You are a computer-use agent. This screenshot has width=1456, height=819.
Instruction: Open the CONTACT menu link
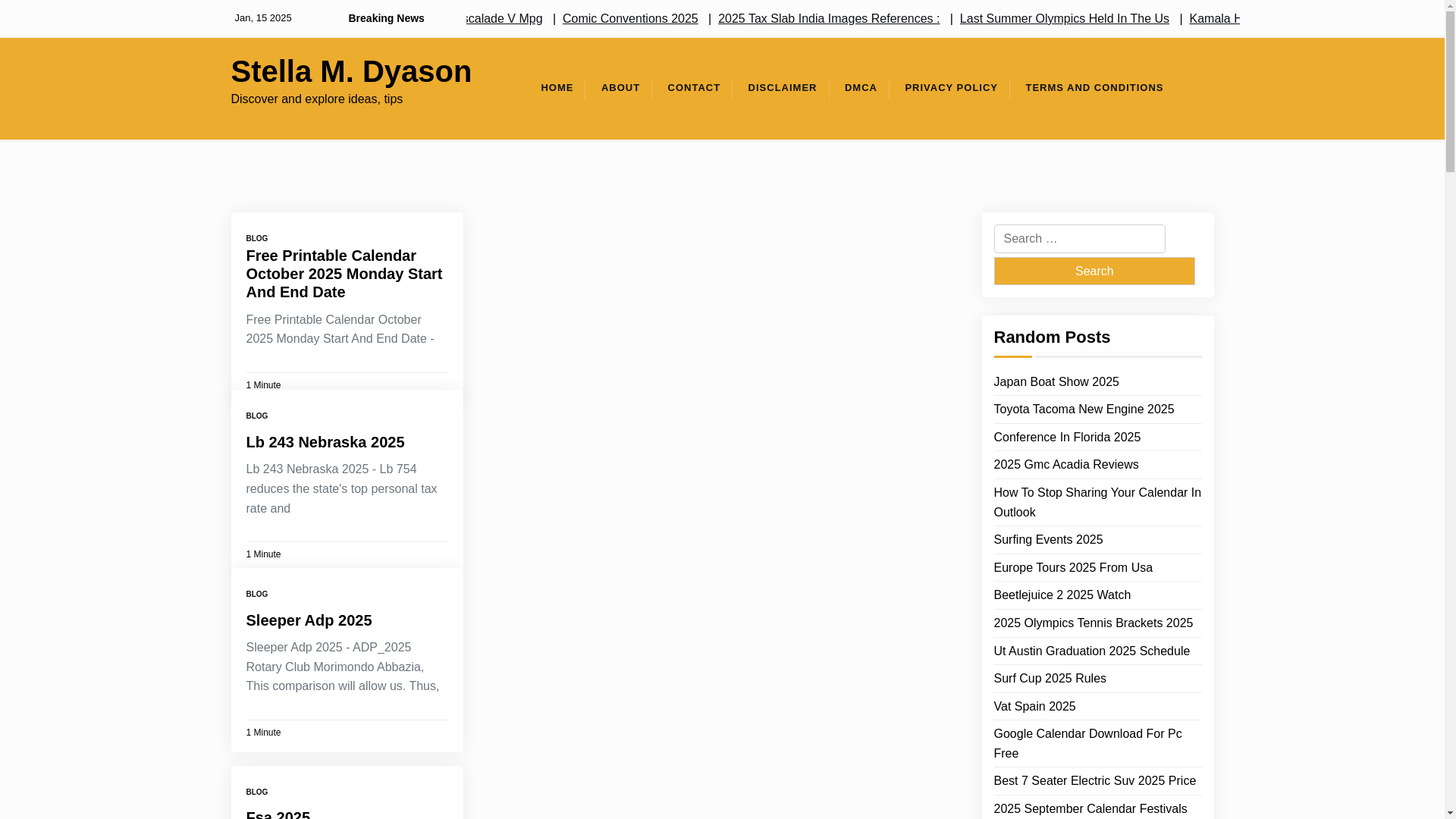(x=693, y=88)
